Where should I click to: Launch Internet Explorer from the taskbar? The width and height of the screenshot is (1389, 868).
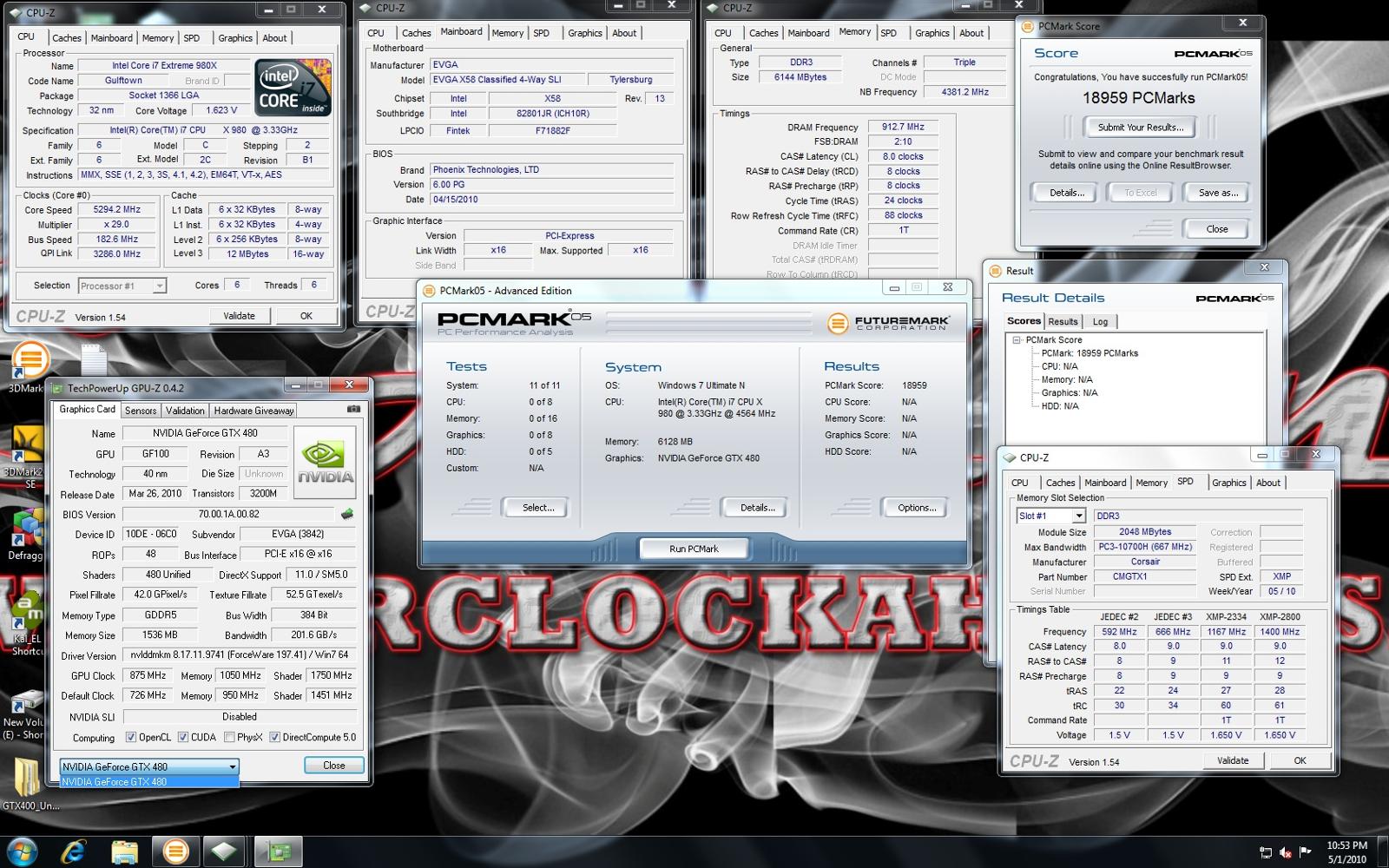pyautogui.click(x=74, y=852)
